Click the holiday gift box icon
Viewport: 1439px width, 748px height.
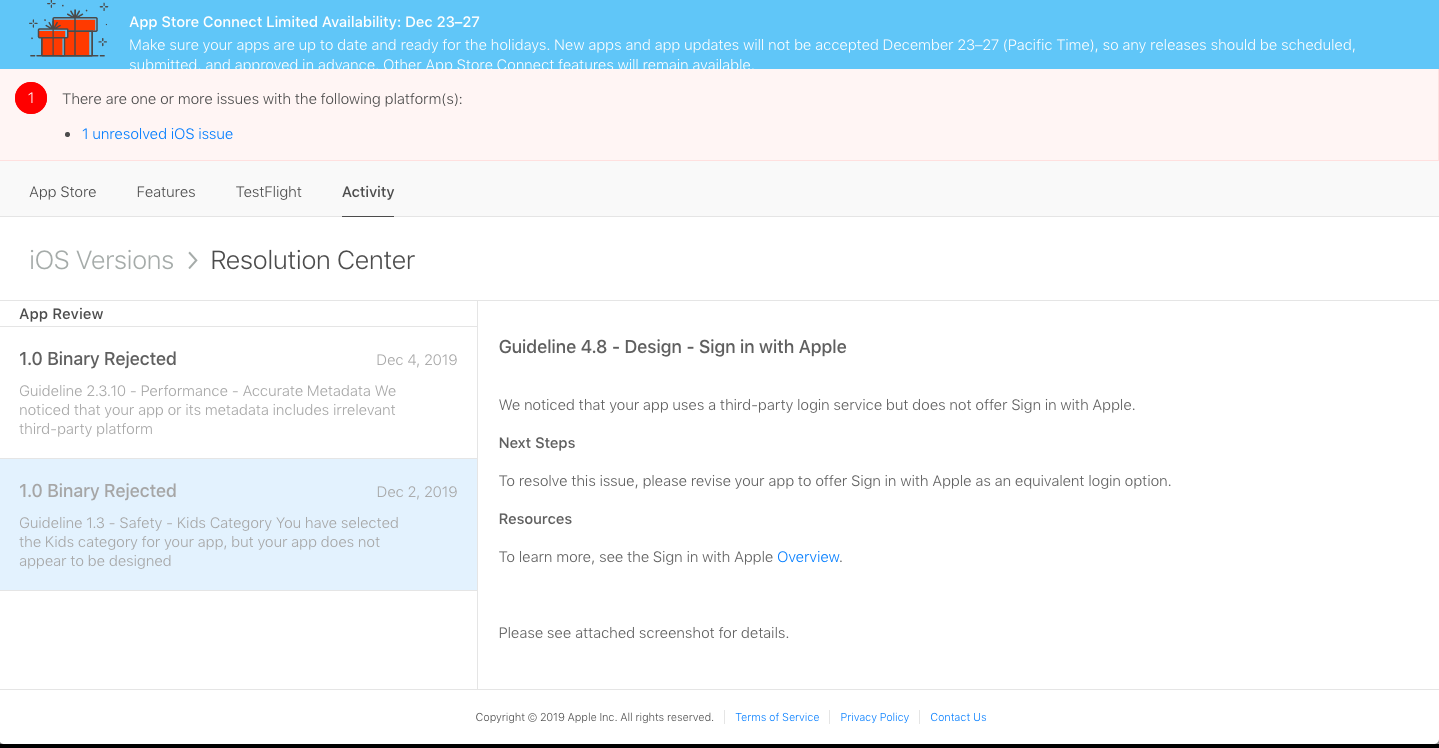click(68, 32)
